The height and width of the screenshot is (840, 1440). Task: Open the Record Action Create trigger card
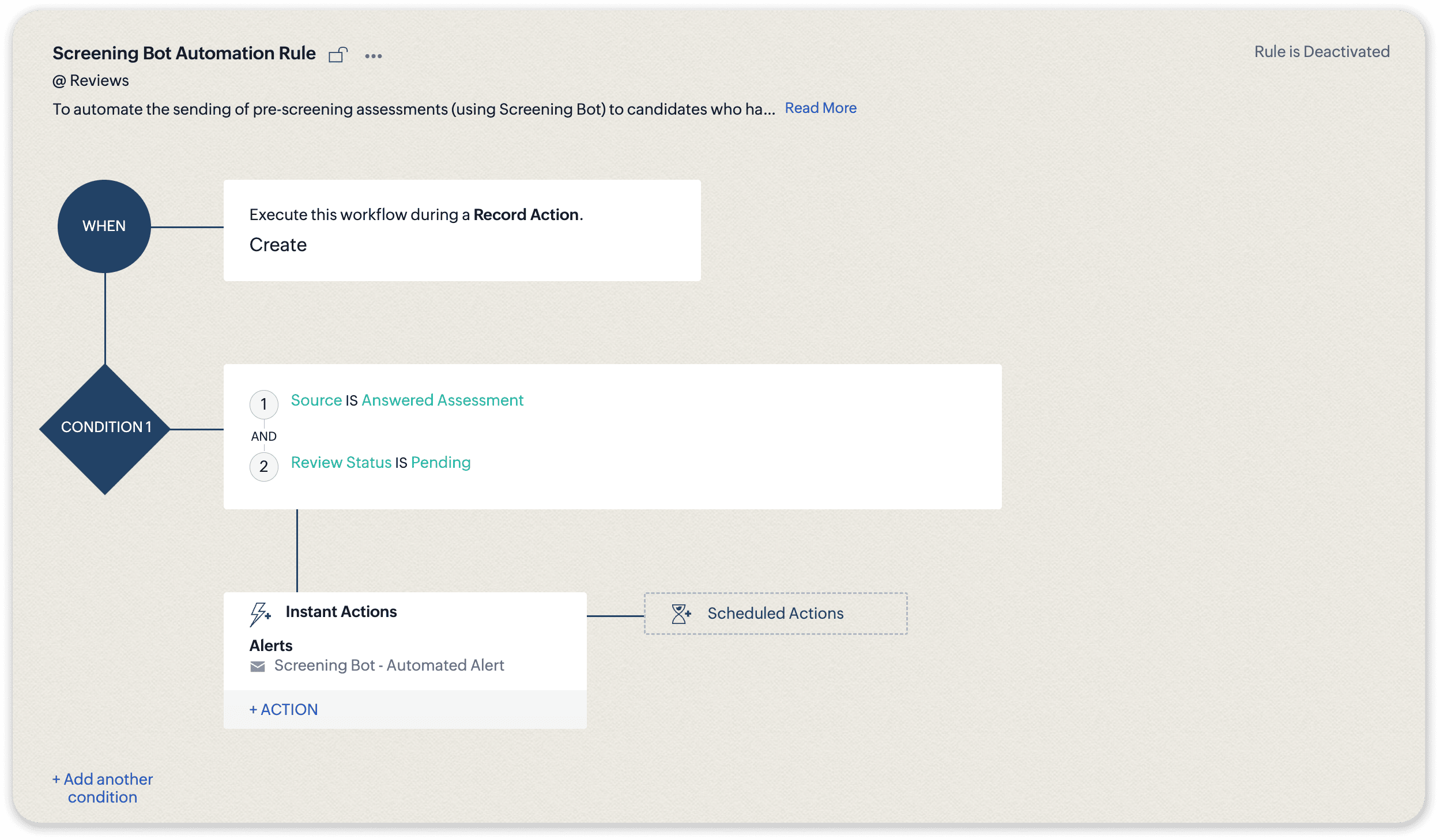[x=462, y=230]
